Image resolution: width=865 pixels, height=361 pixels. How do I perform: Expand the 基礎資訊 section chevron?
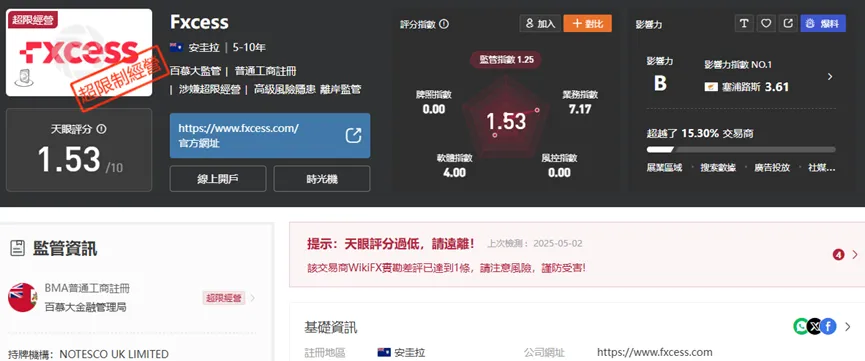848,327
